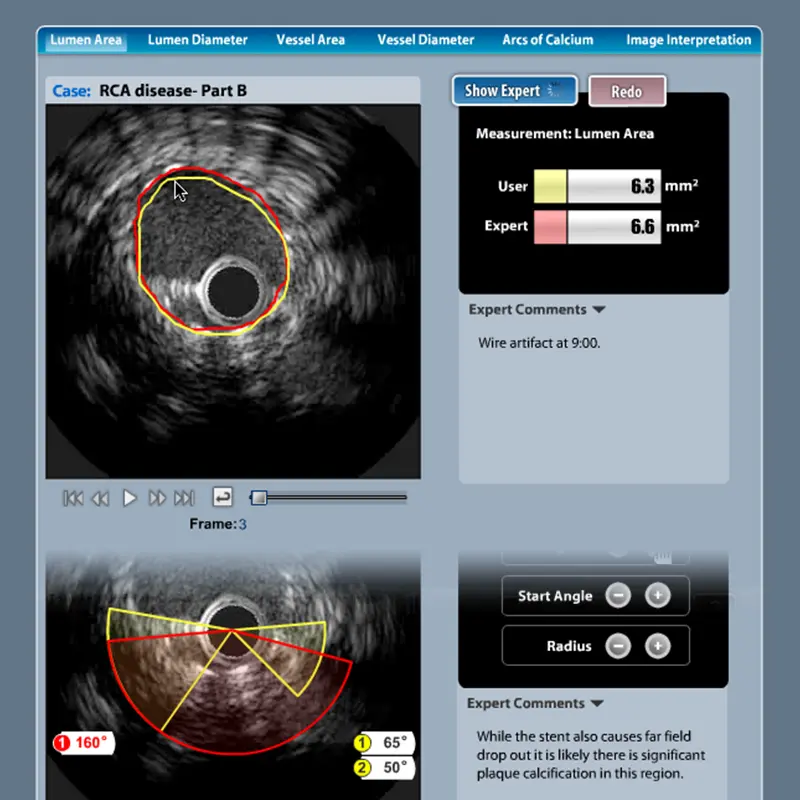Image resolution: width=800 pixels, height=800 pixels.
Task: Play the IVUS frame sequence
Action: [x=129, y=498]
